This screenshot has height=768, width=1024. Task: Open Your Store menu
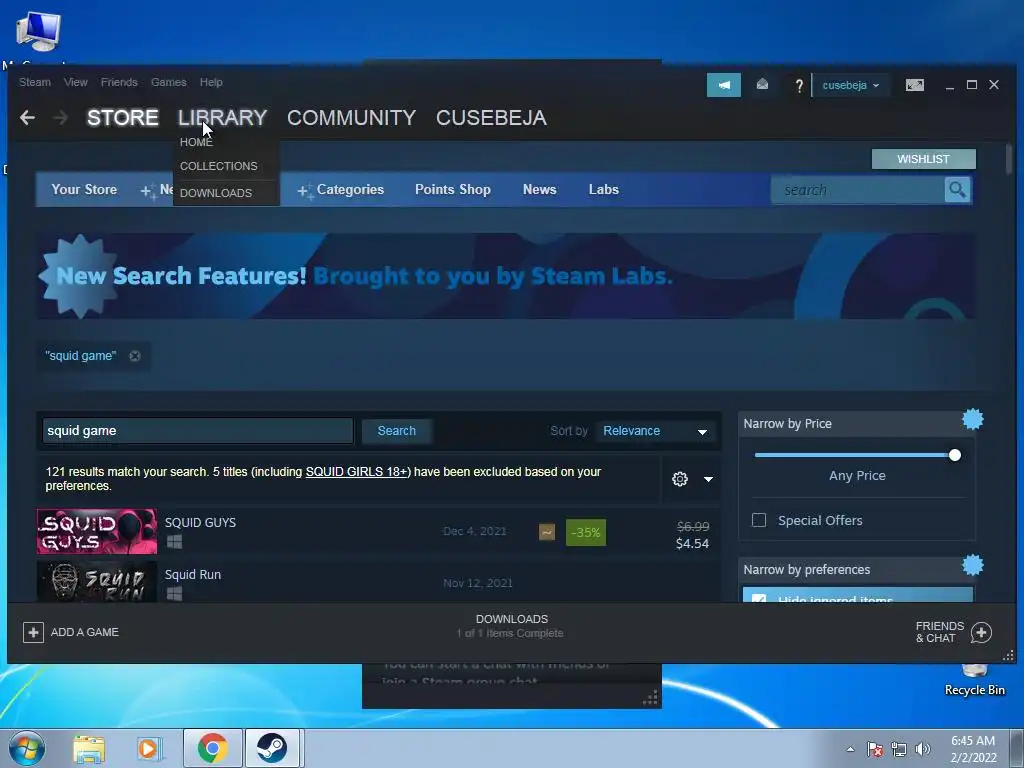tap(84, 189)
